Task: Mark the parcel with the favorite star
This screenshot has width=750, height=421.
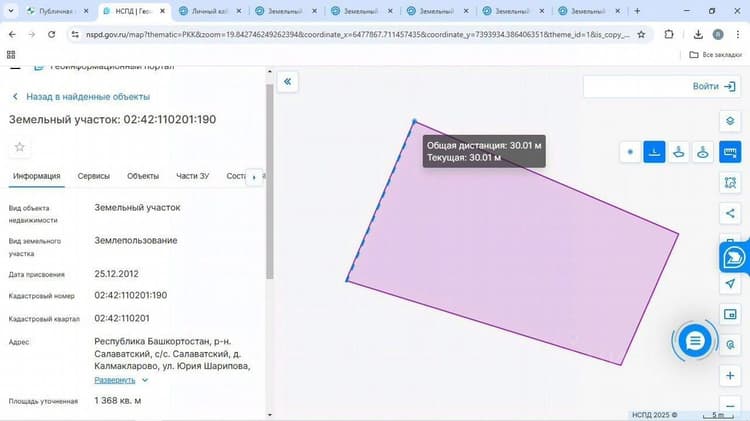Action: point(20,147)
